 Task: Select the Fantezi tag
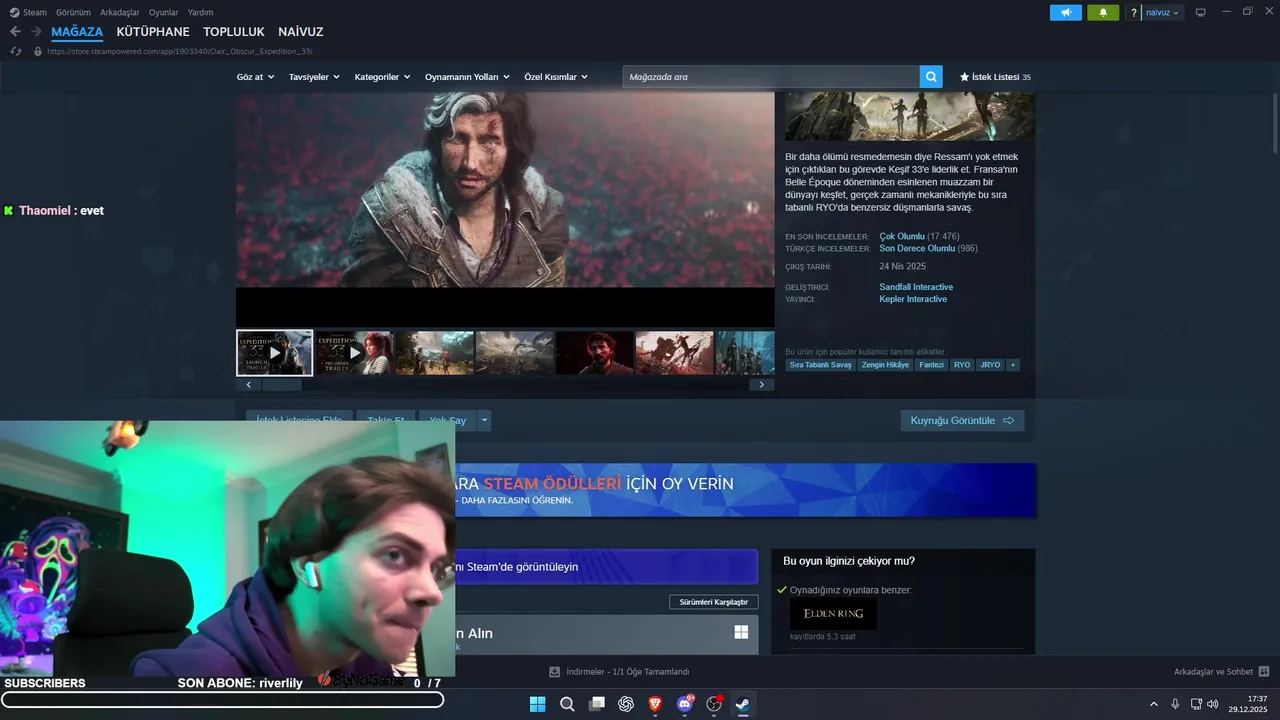[931, 365]
